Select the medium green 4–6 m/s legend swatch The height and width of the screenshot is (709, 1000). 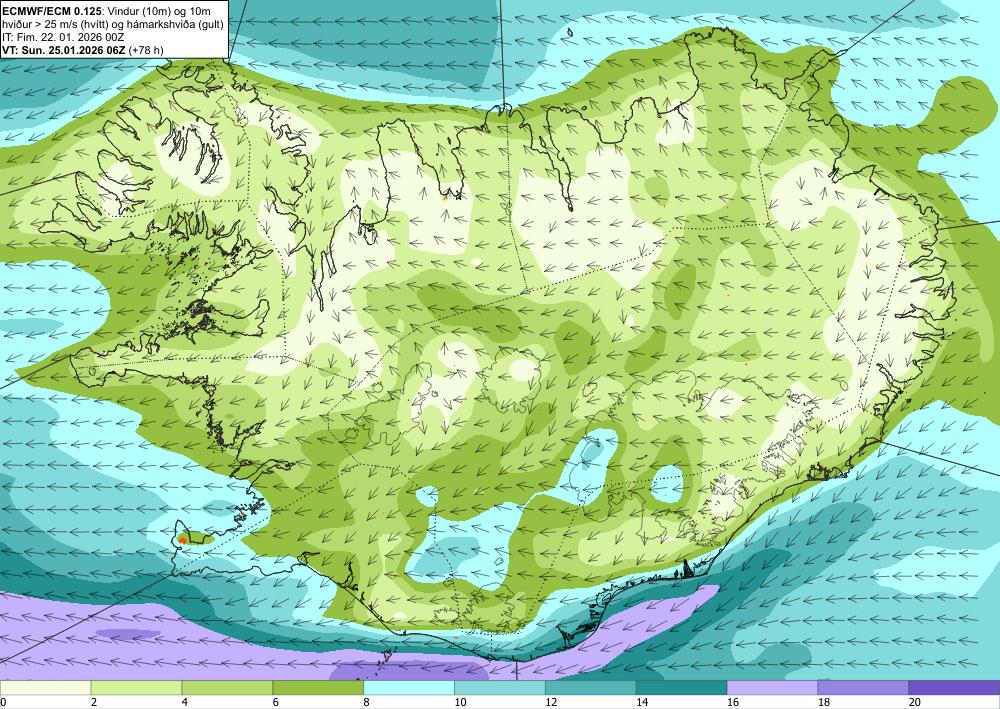(227, 688)
